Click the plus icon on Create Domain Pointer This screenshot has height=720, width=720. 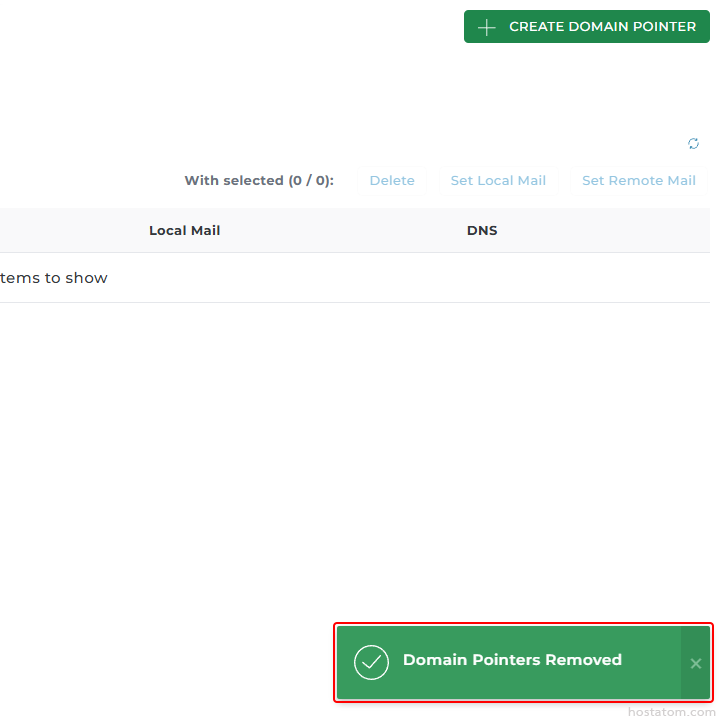point(487,27)
